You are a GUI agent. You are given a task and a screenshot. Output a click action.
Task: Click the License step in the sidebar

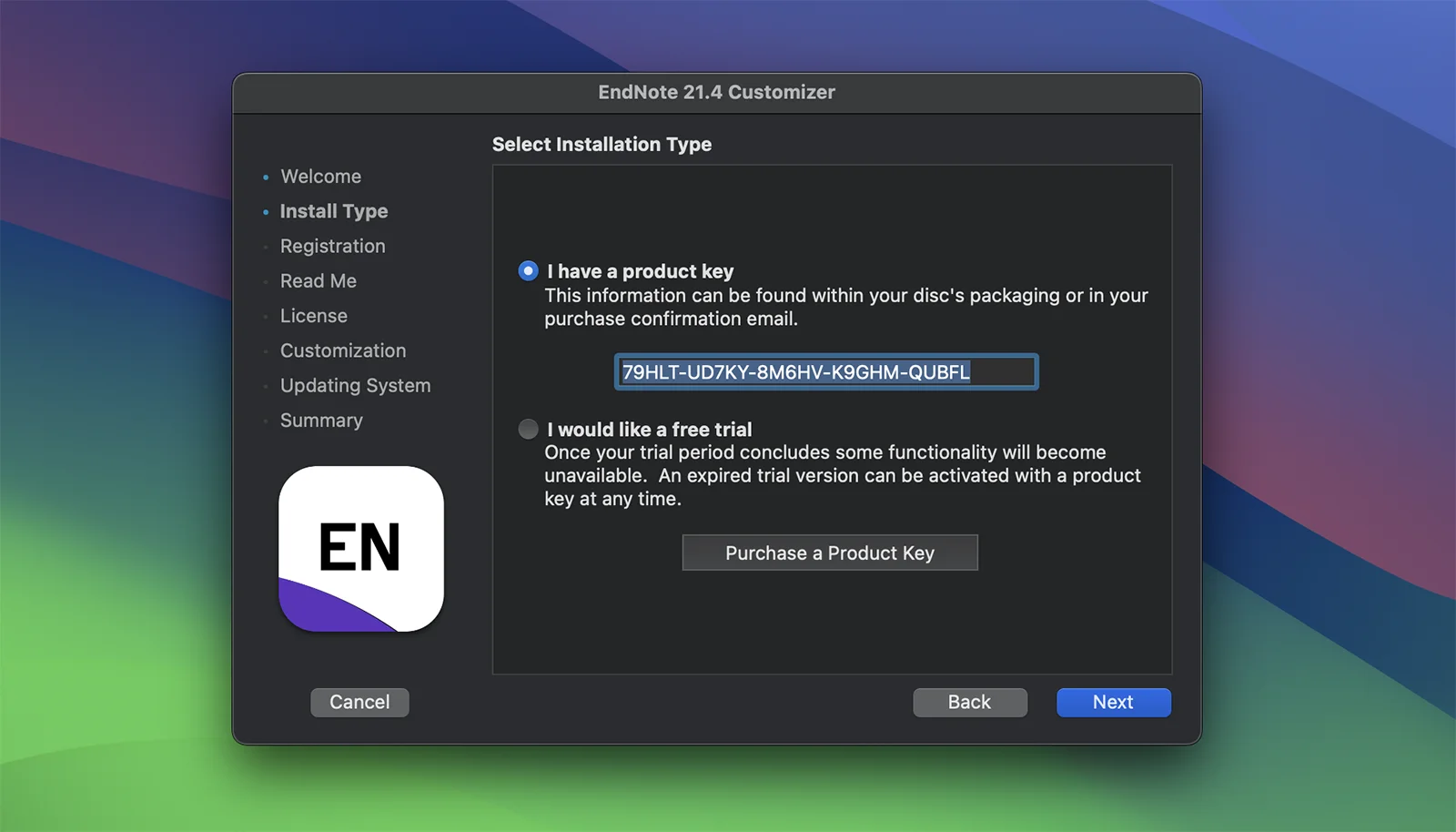(313, 316)
